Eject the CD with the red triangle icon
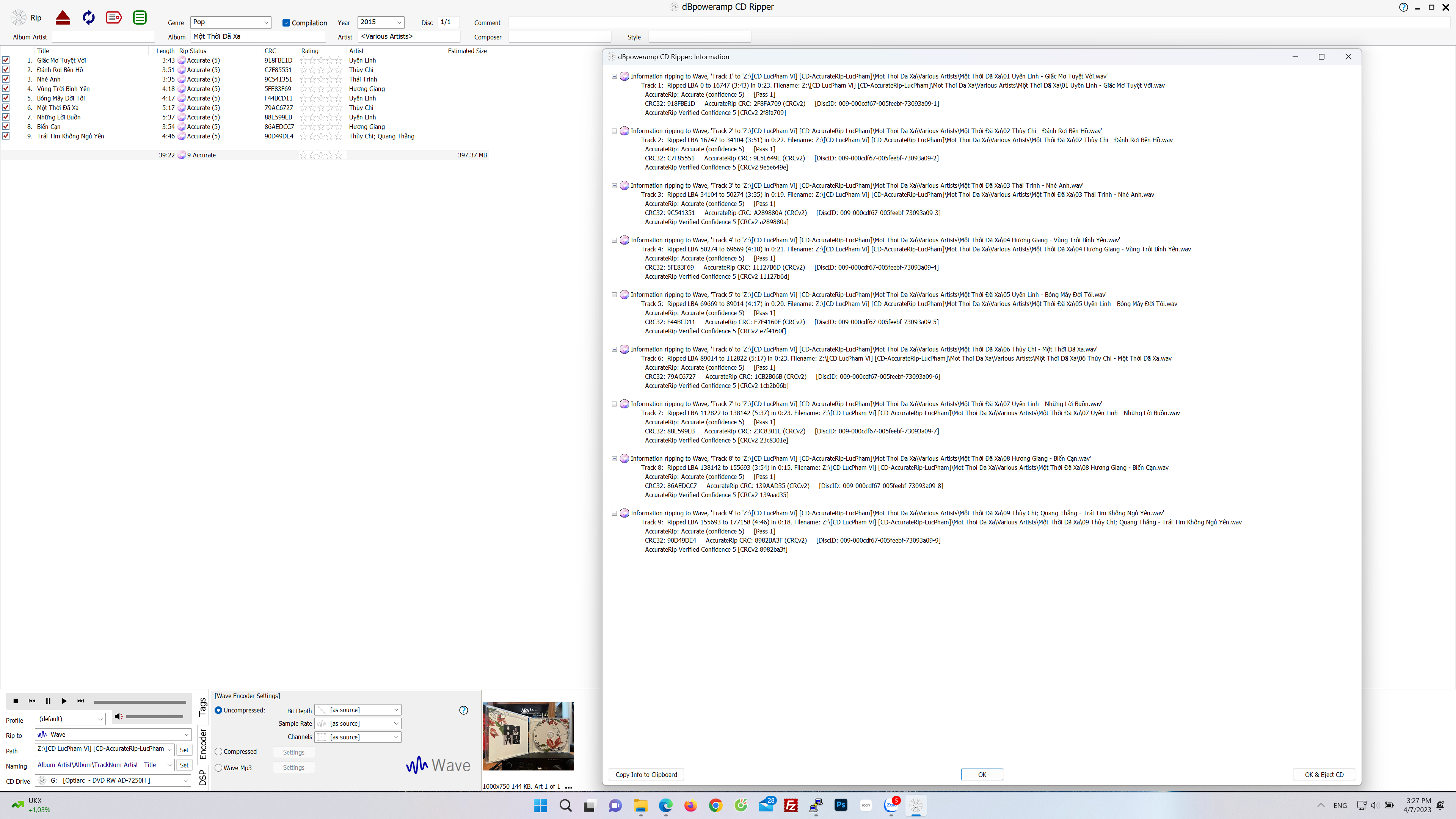 [x=63, y=17]
